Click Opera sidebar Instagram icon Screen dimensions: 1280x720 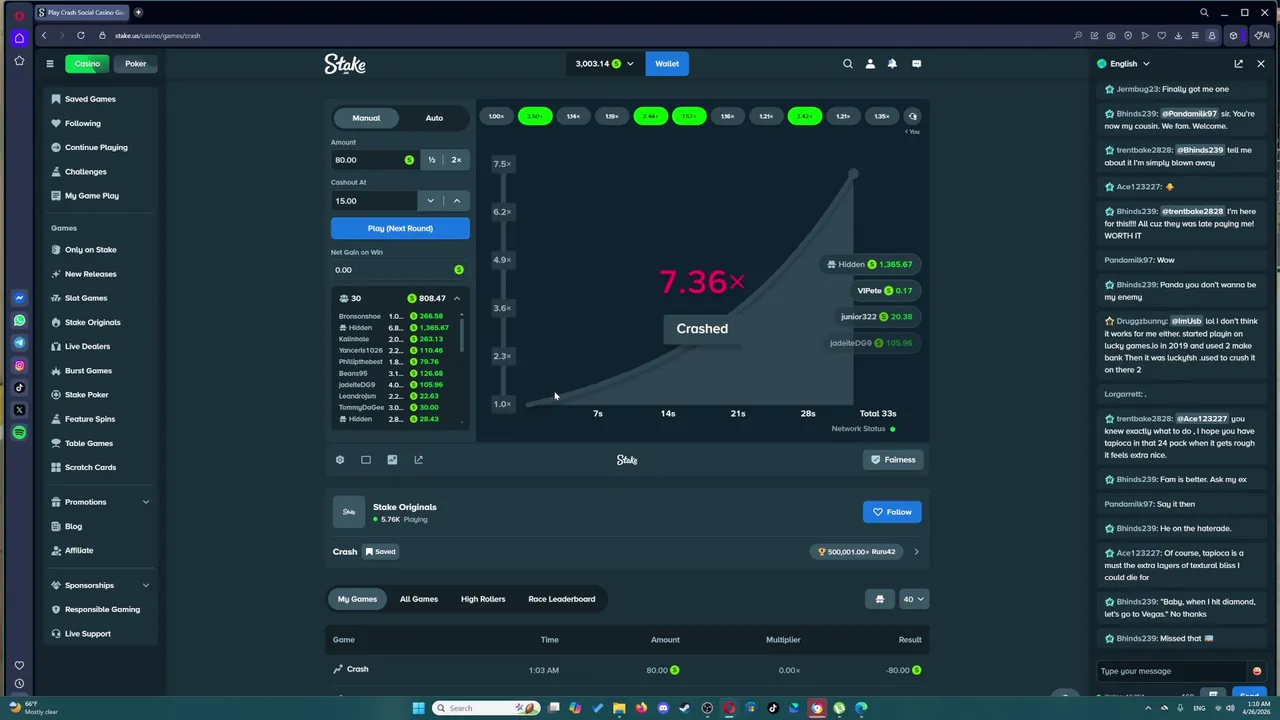click(19, 365)
